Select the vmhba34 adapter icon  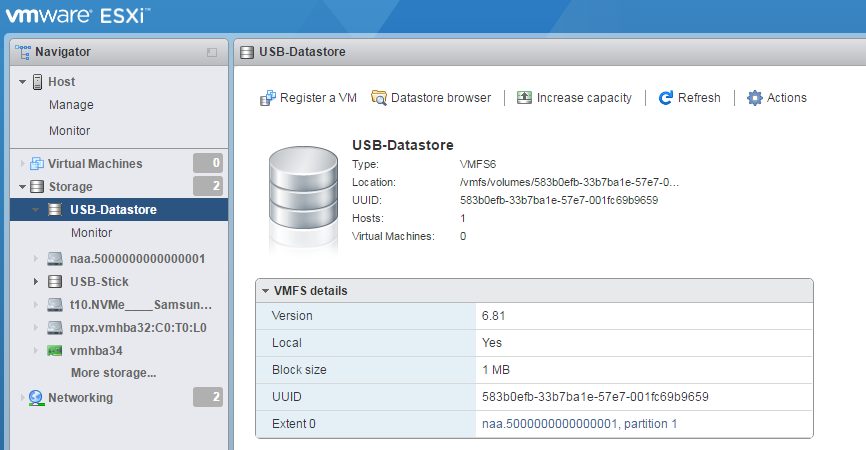[56, 350]
